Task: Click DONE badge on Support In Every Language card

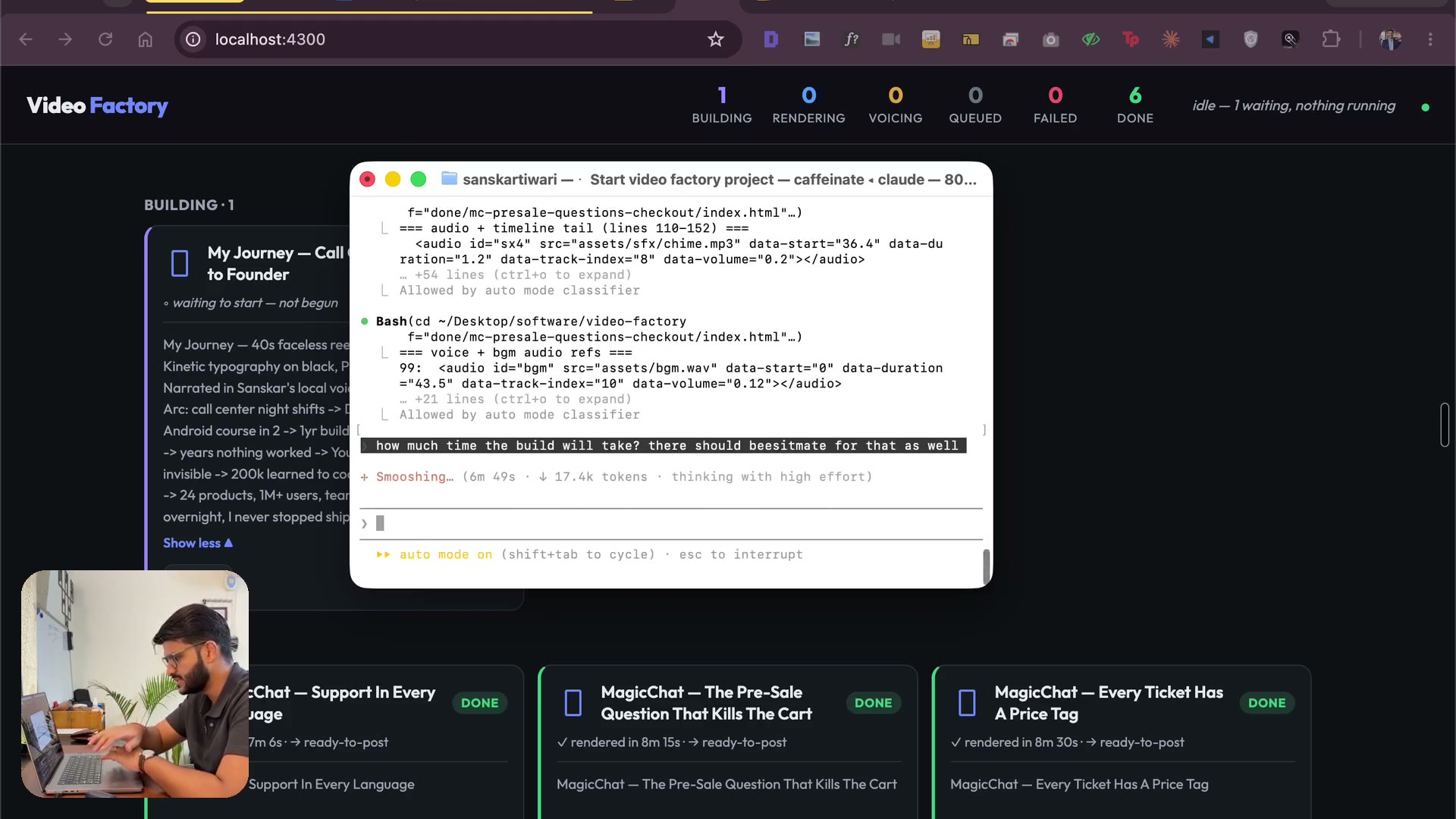Action: point(480,703)
